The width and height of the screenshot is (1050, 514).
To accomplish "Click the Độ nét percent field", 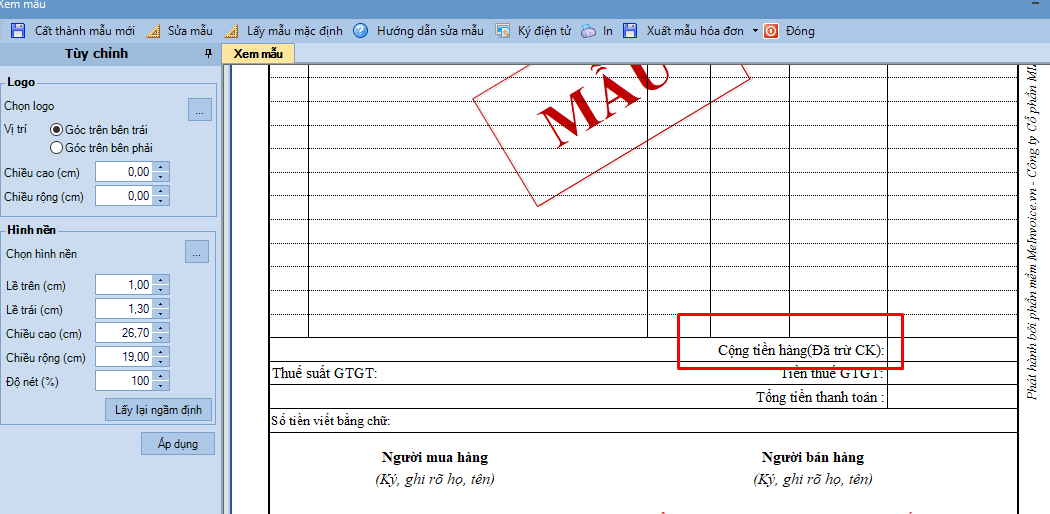I will tap(124, 381).
